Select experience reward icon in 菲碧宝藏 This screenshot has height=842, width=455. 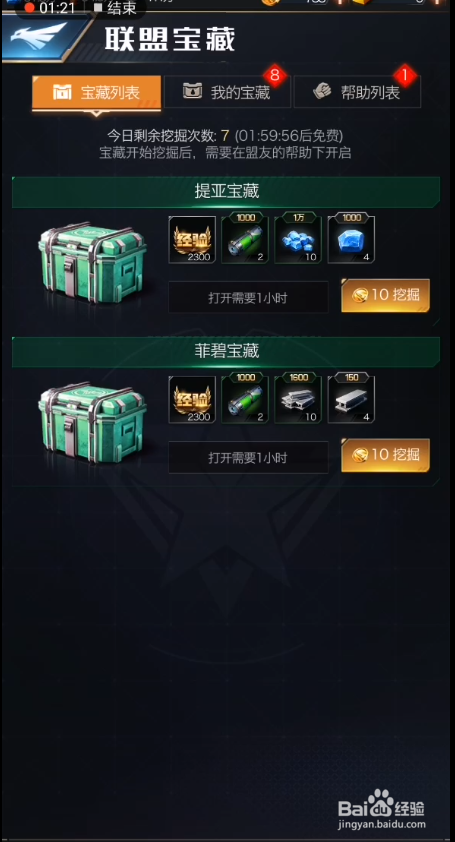tap(192, 400)
